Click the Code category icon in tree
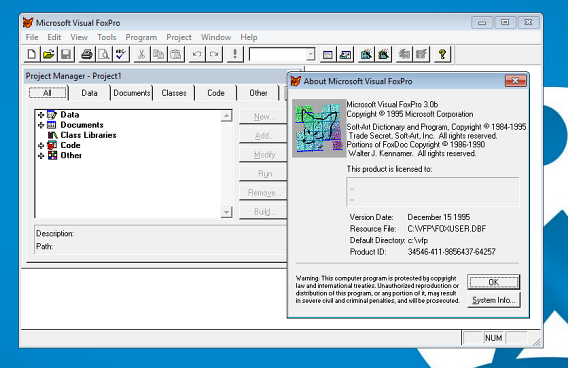Viewport: 568px width, 368px height. (x=52, y=145)
